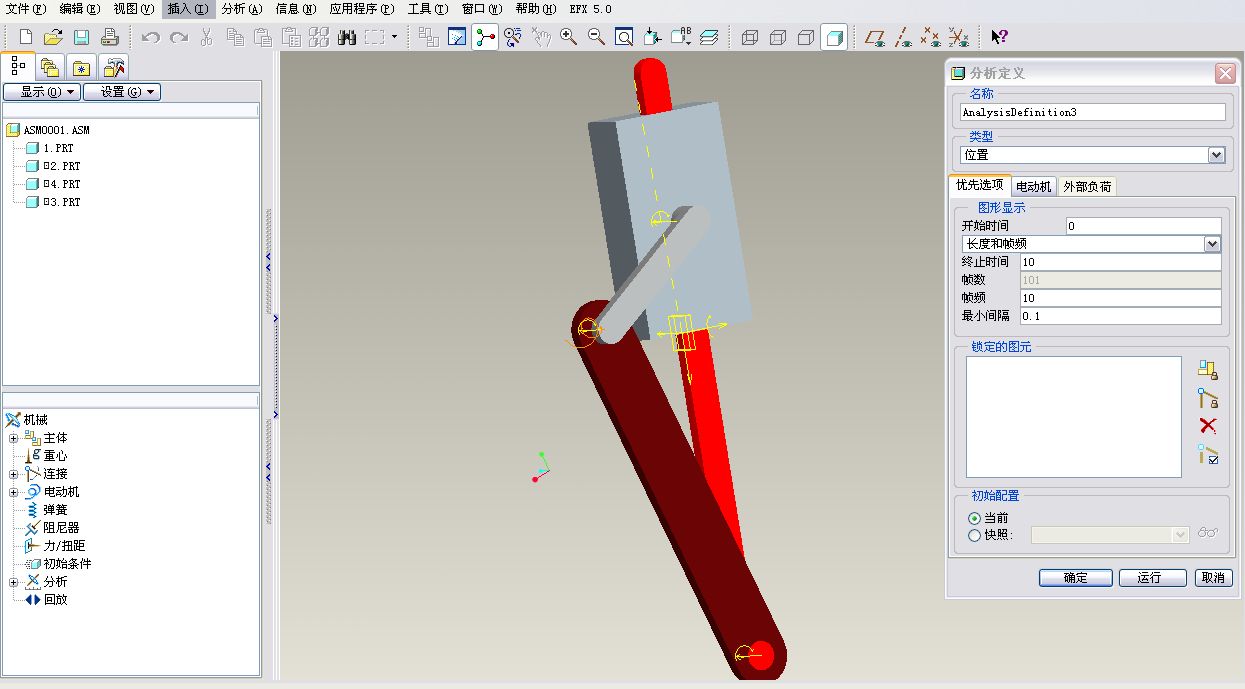The width and height of the screenshot is (1245, 689).
Task: Click the Zoom Out magnifier icon
Action: [x=596, y=38]
